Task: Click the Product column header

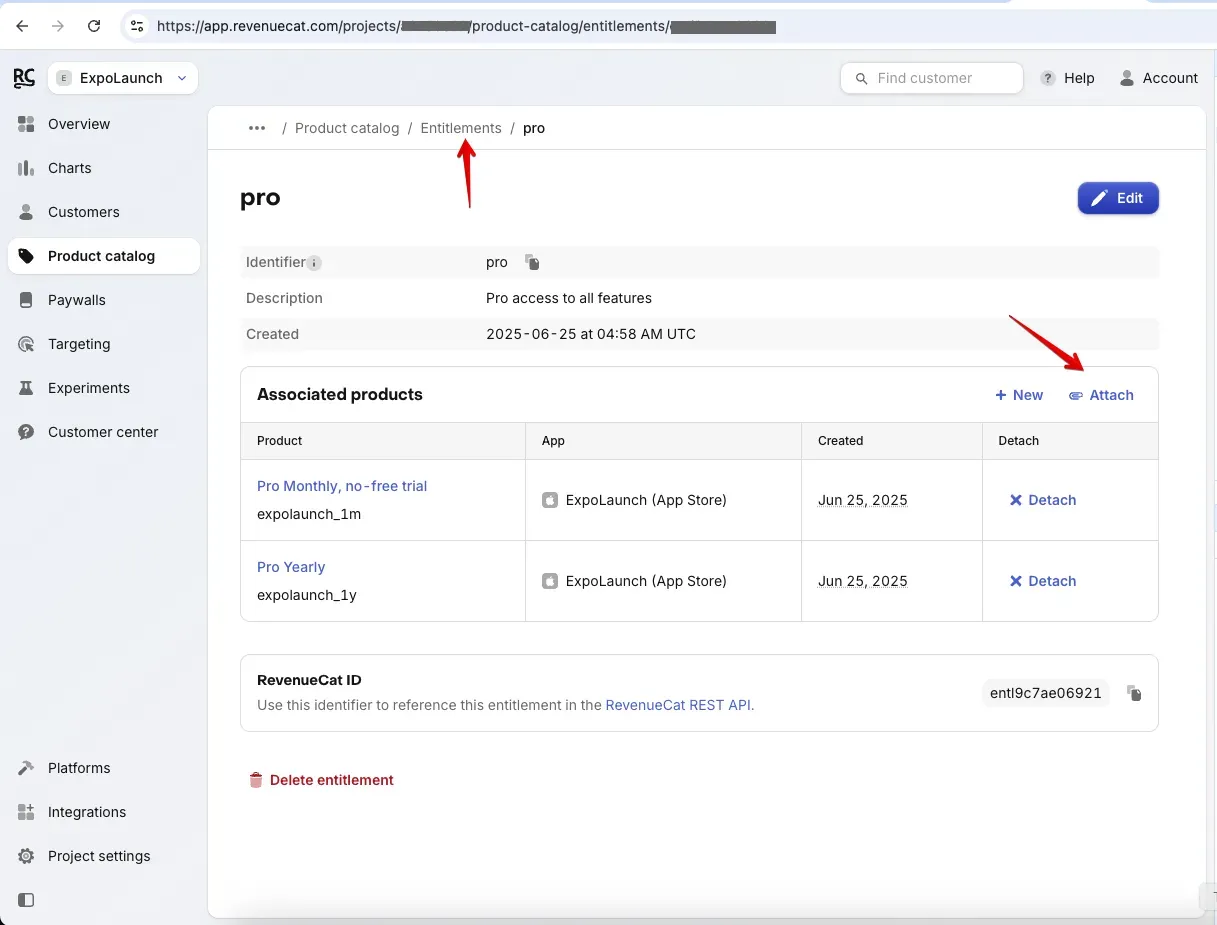Action: point(280,441)
